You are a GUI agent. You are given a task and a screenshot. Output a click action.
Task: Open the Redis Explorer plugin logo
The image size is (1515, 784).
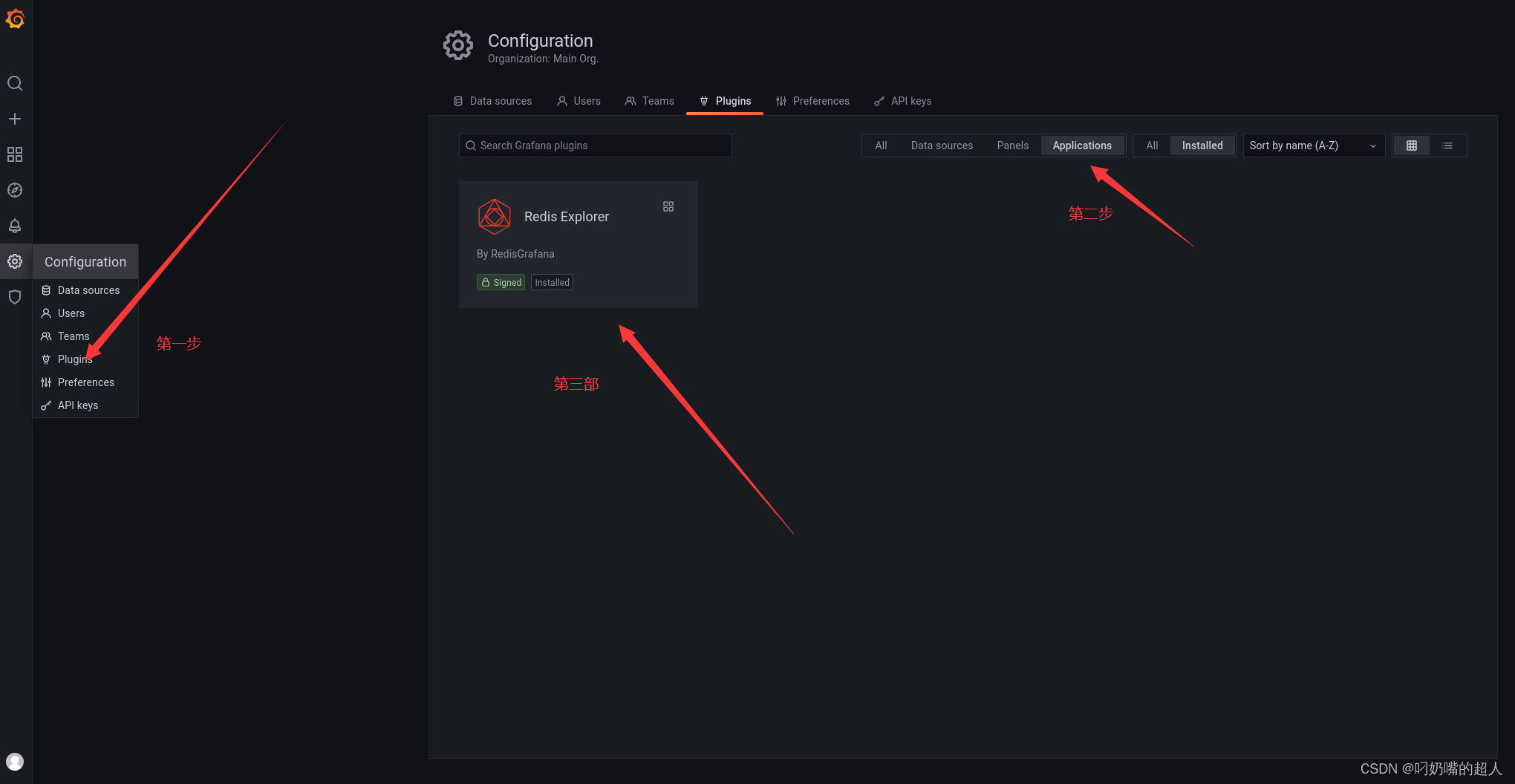(x=495, y=216)
